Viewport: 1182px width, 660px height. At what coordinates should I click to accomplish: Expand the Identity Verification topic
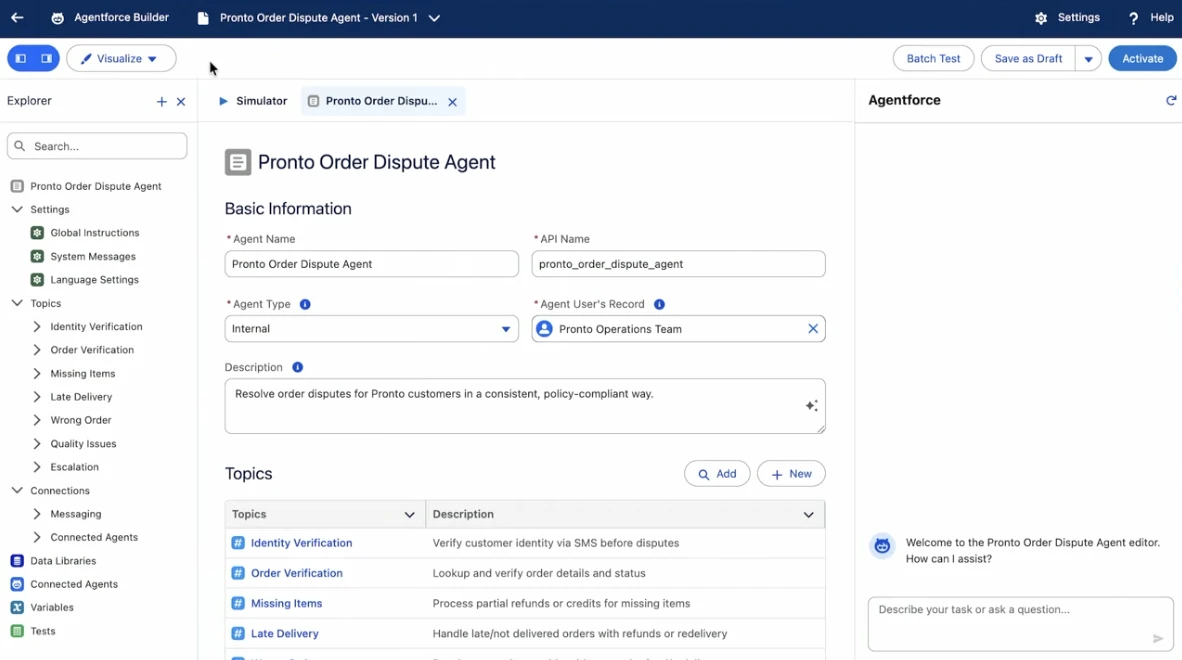[37, 327]
